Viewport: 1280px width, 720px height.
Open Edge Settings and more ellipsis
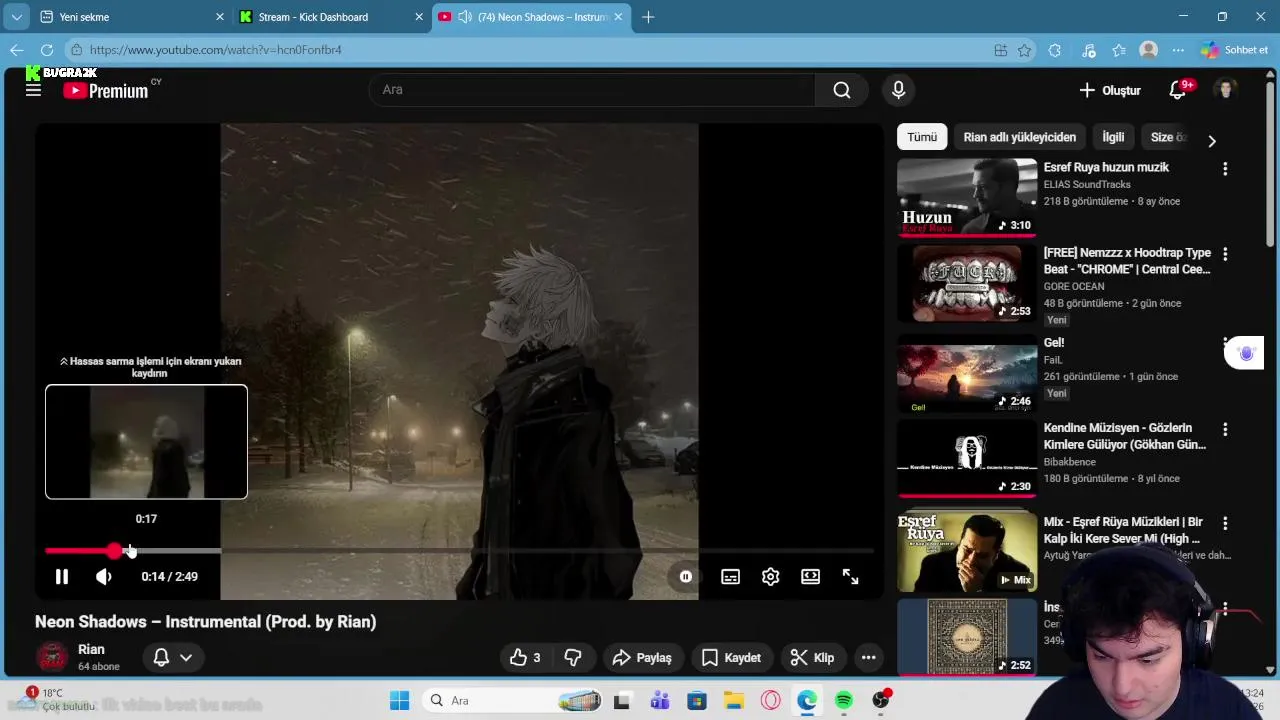click(x=1178, y=50)
